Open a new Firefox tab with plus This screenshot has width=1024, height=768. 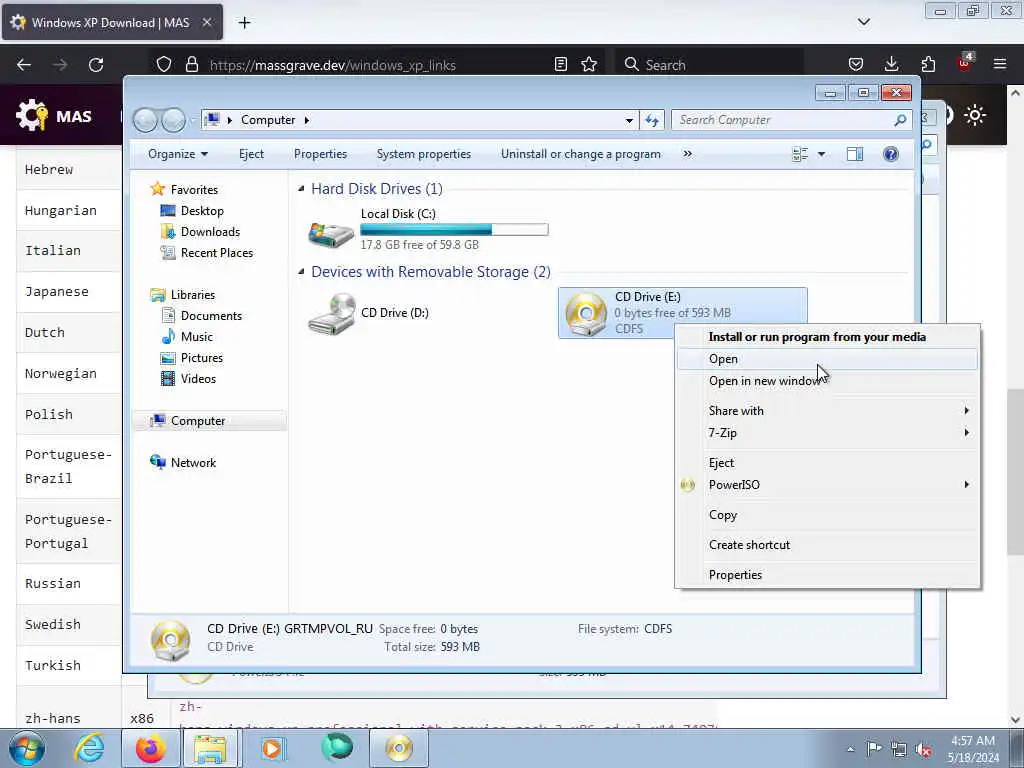pos(244,23)
